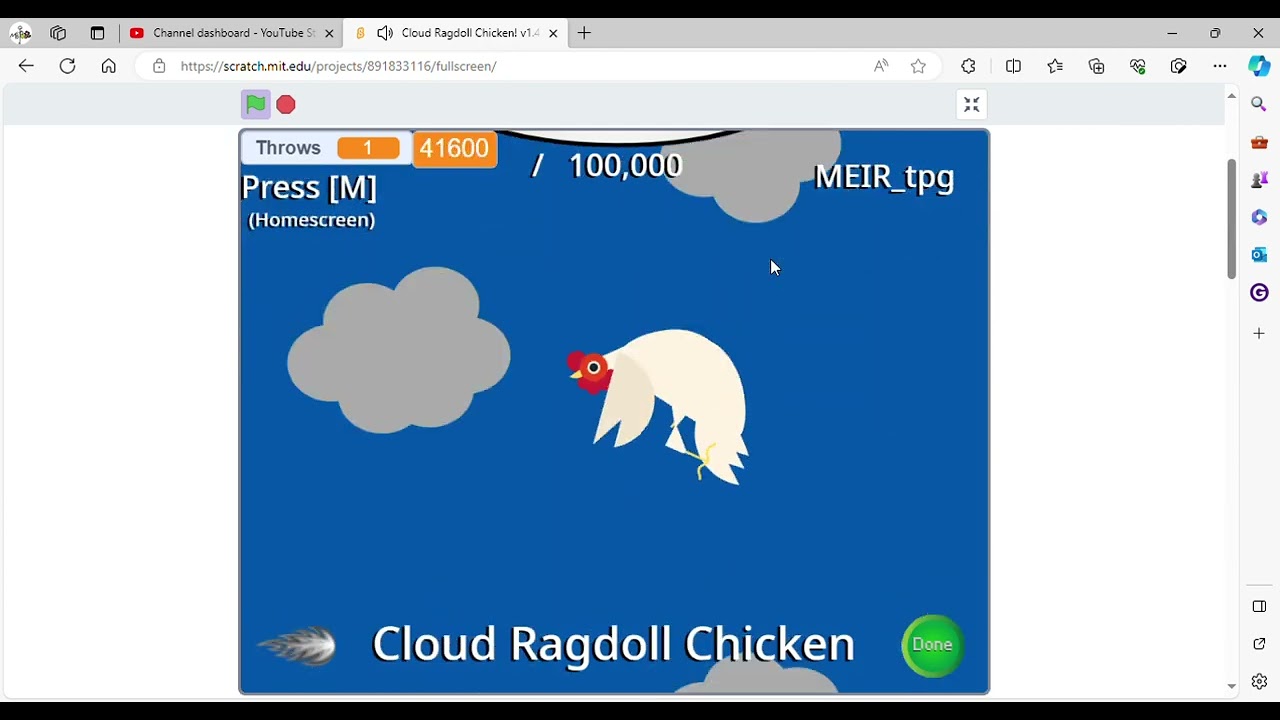Open the Workspaces menu
The height and width of the screenshot is (720, 1280).
tap(58, 33)
